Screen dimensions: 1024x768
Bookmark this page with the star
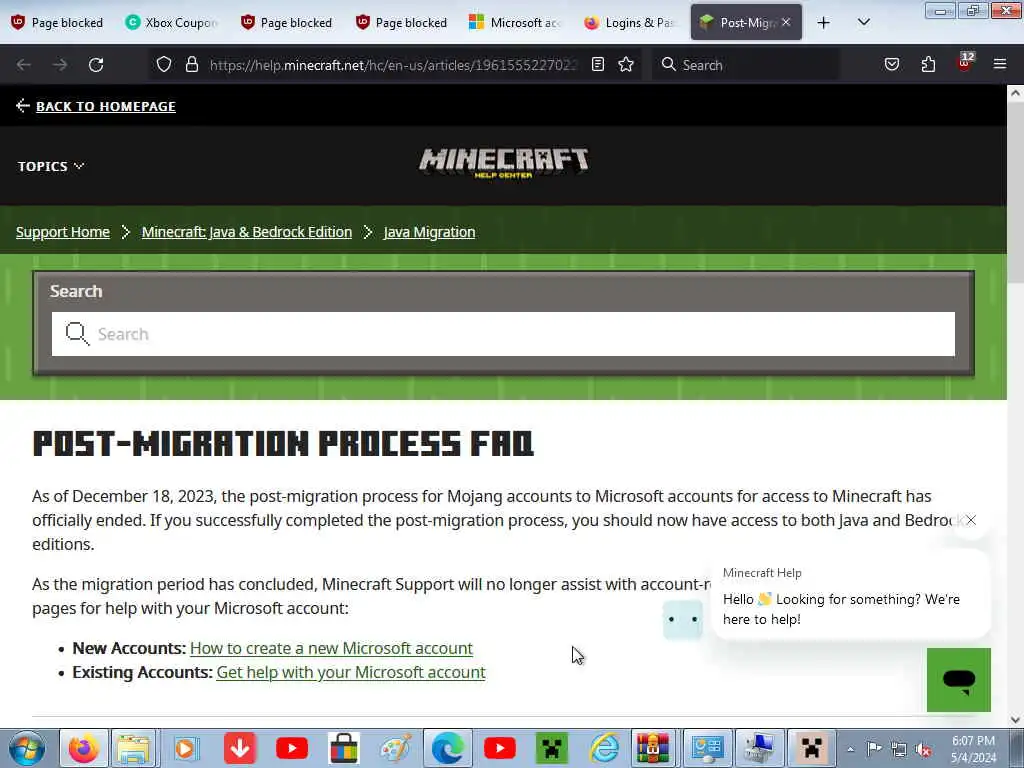click(x=626, y=64)
